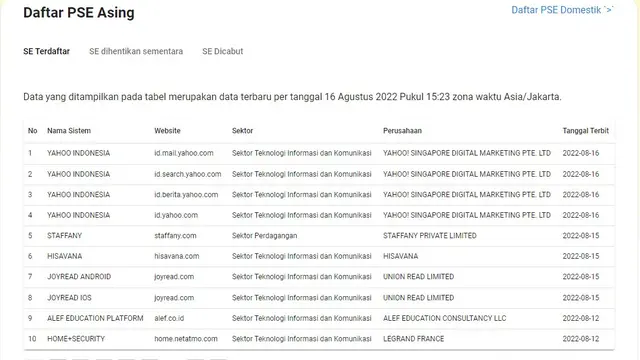Click the hisavana.com website cell
Image resolution: width=640 pixels, height=360 pixels.
point(177,256)
